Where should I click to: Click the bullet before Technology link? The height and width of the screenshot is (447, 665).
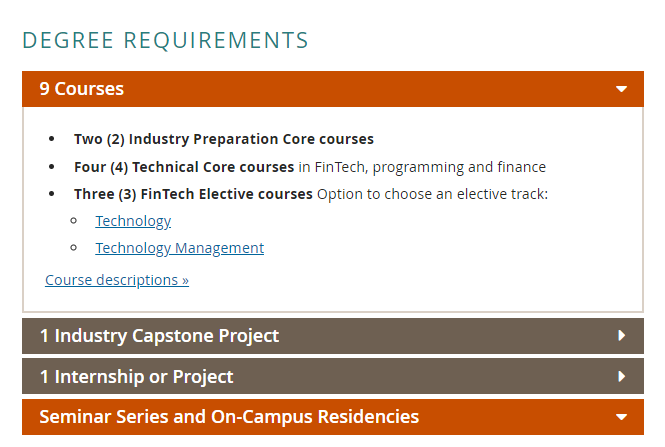tap(73, 221)
